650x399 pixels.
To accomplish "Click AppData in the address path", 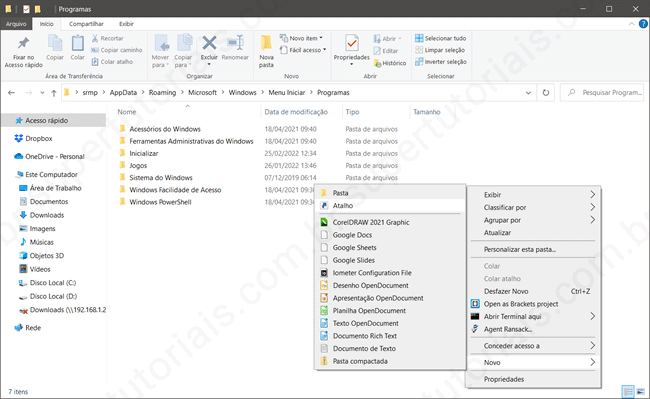I will pos(123,93).
